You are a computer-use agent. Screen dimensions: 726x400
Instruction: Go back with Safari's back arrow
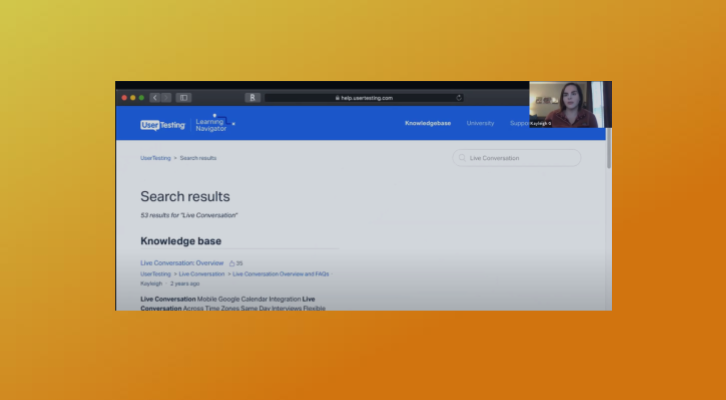coord(155,98)
